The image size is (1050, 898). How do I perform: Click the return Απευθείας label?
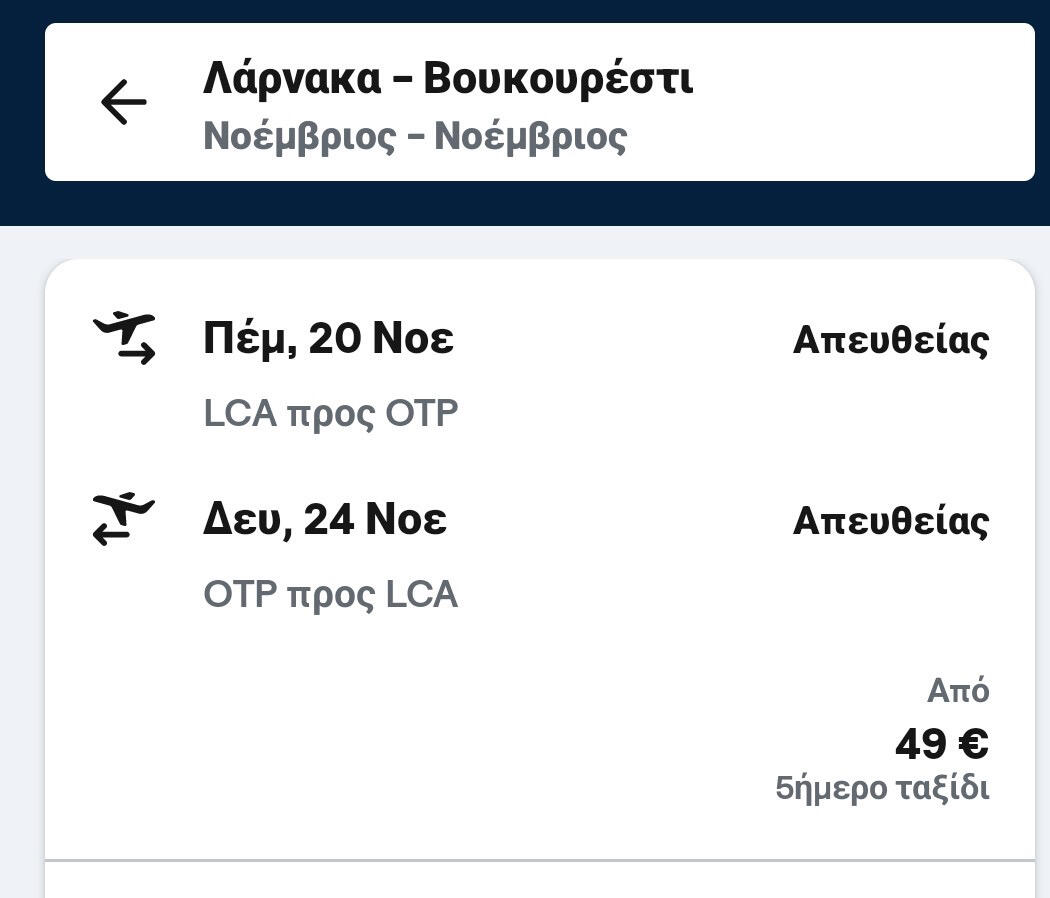click(x=890, y=521)
